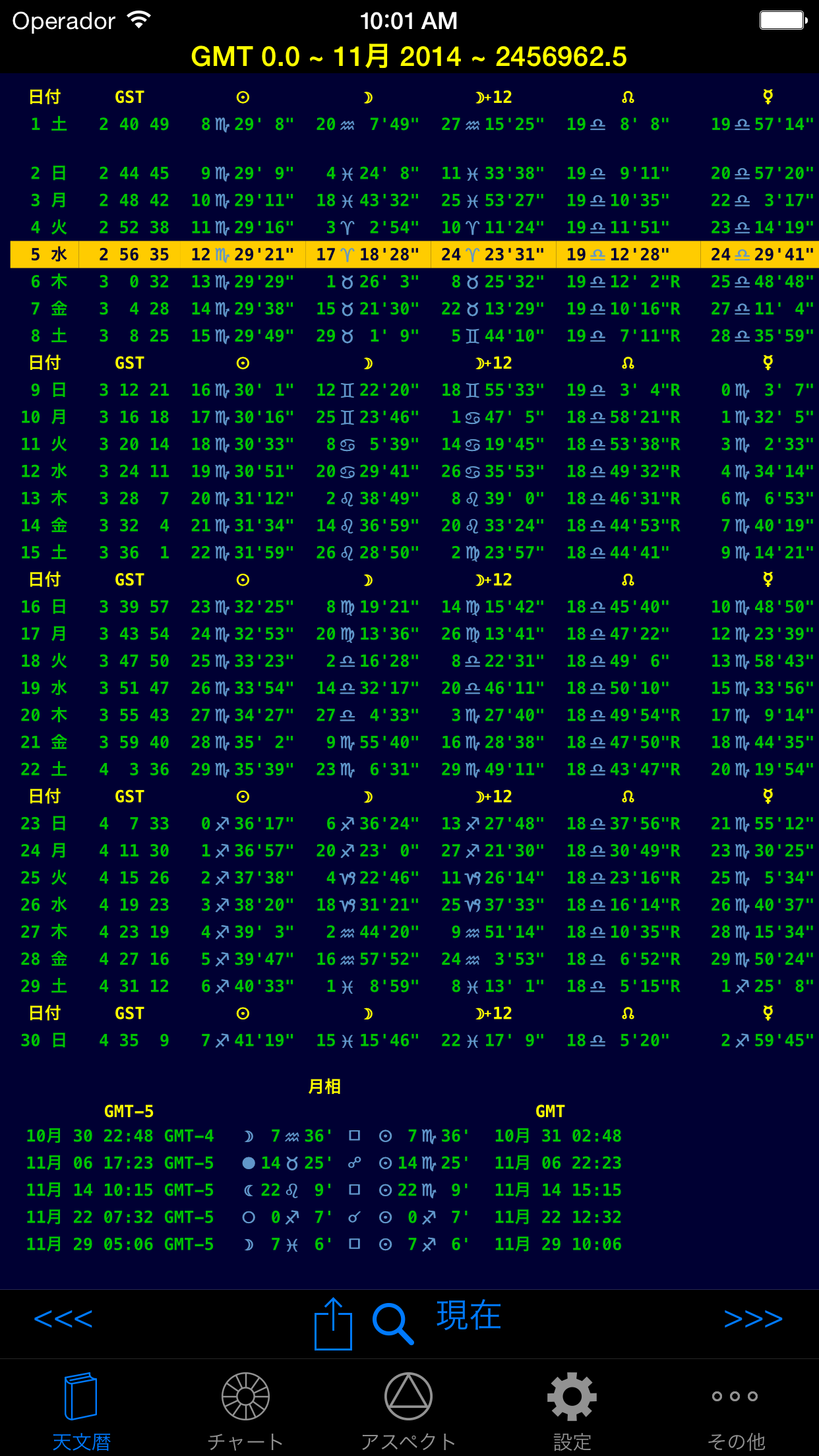This screenshot has width=819, height=1456.
Task: Tap GST value 2 56 35
Action: point(134,255)
